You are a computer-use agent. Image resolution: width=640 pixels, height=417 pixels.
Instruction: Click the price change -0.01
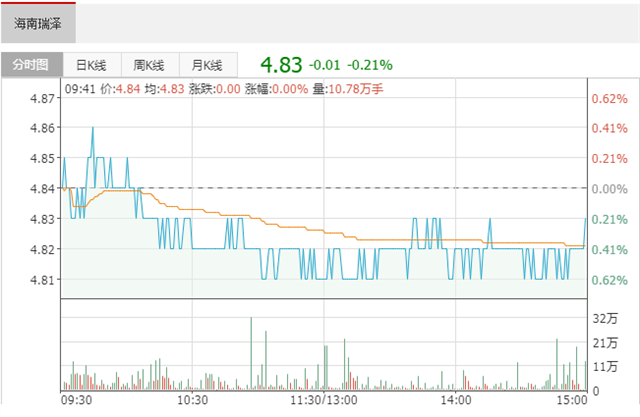pos(324,65)
